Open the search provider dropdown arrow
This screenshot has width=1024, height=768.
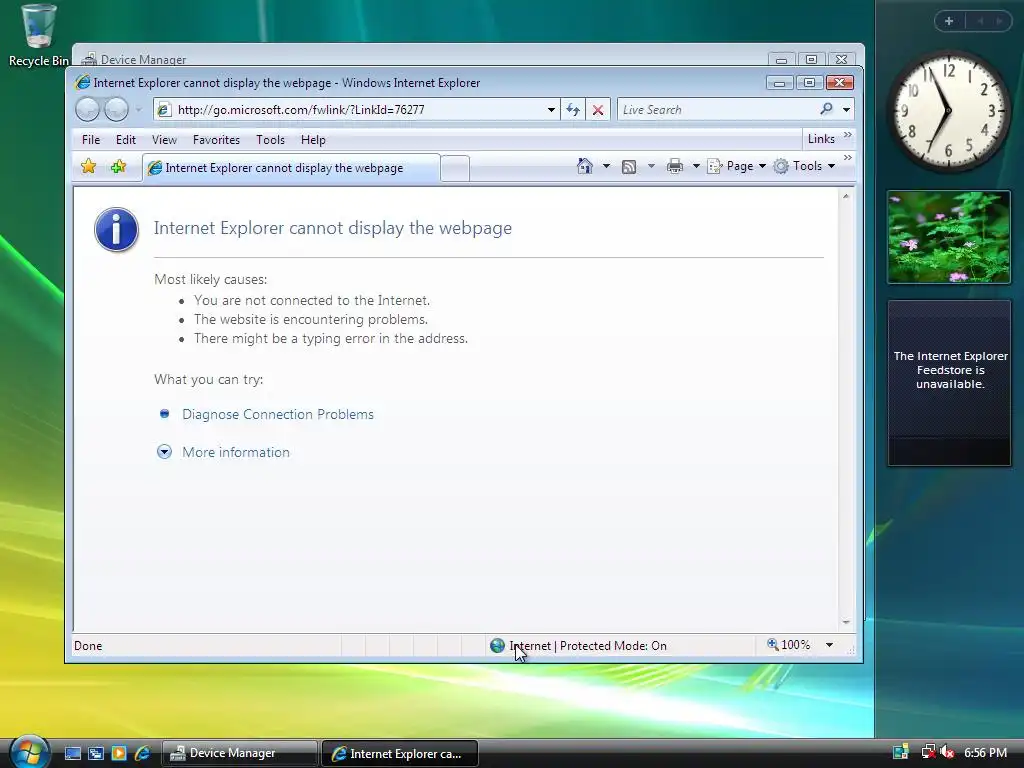coord(846,110)
